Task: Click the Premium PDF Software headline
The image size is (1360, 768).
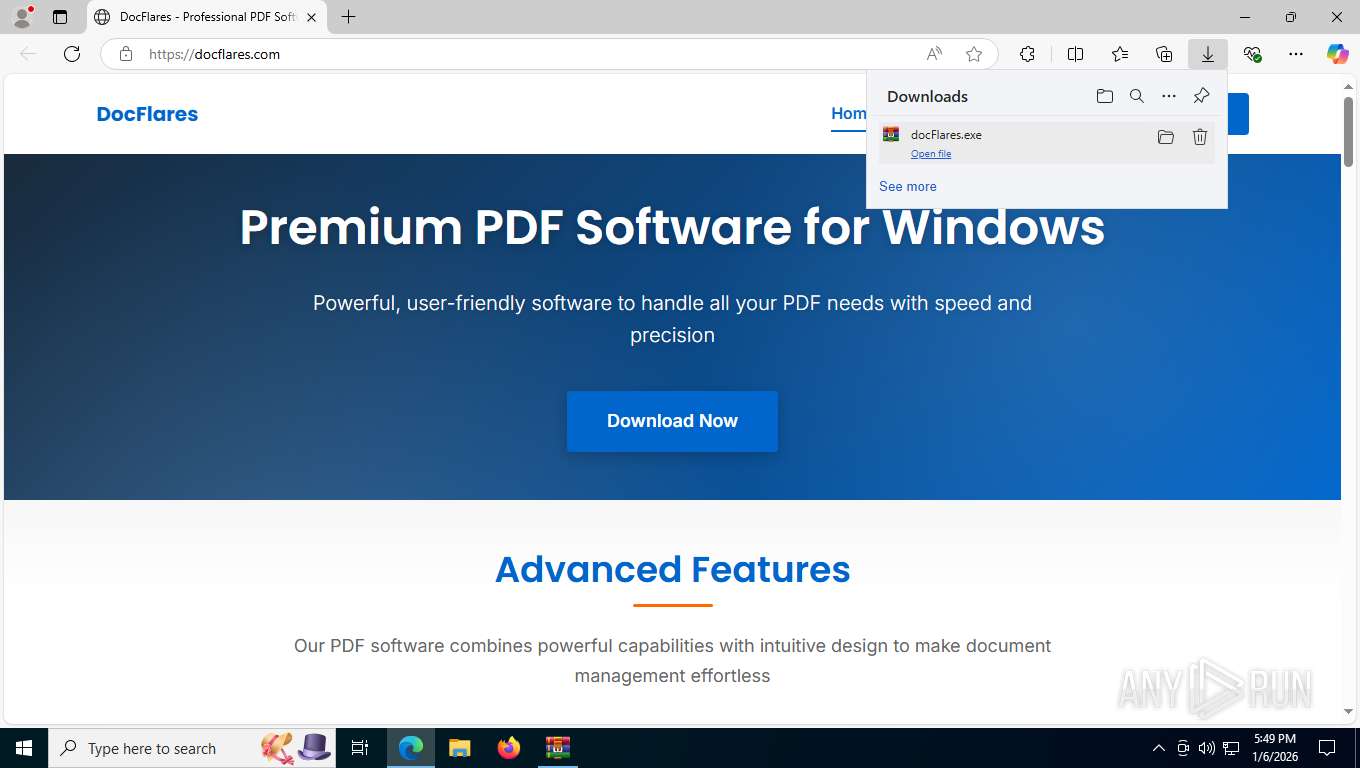Action: pos(672,227)
